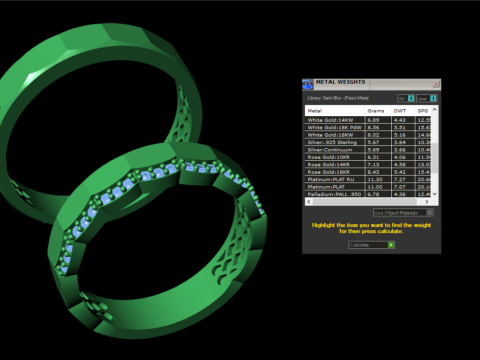Viewport: 480px width, 360px height.
Task: Click the scroll down arrow of metal list
Action: pos(434,194)
